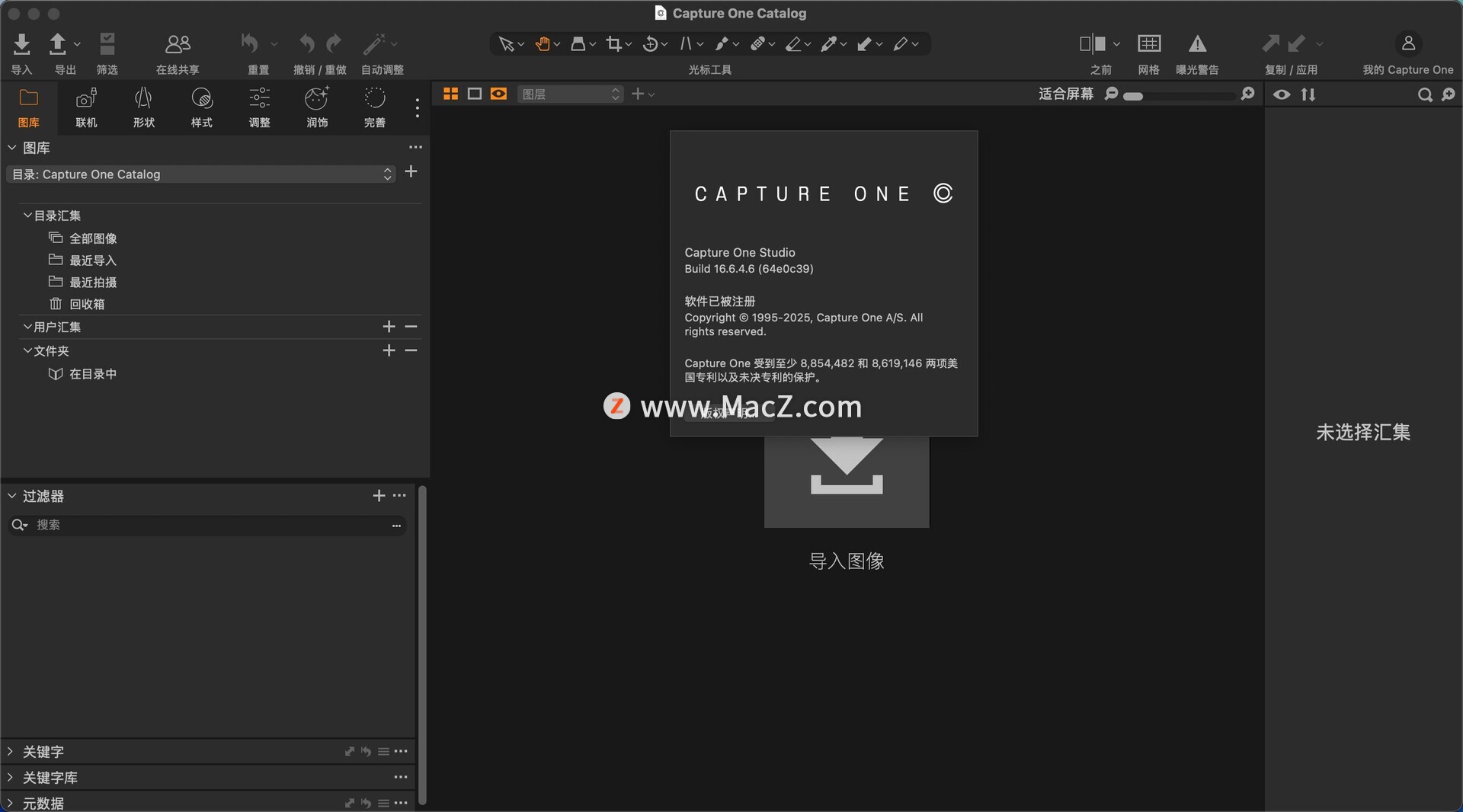Select the crop tool
This screenshot has width=1463, height=812.
tap(614, 44)
